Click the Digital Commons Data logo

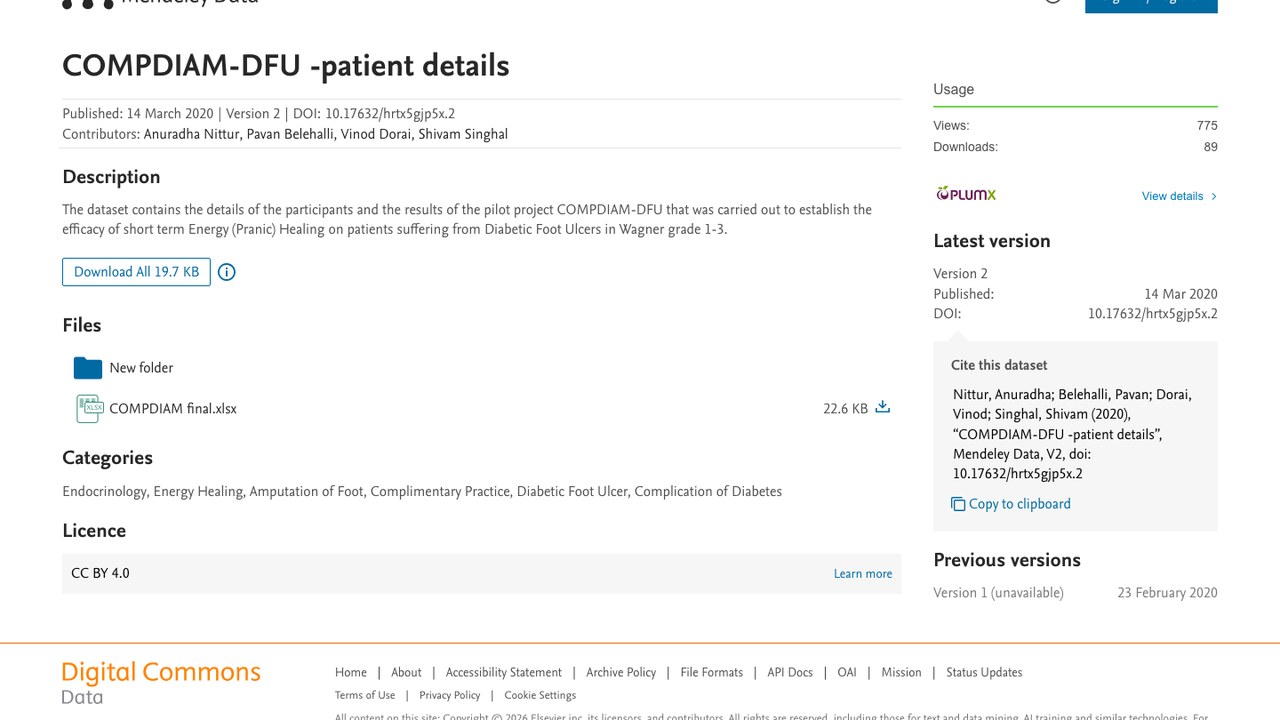(161, 683)
